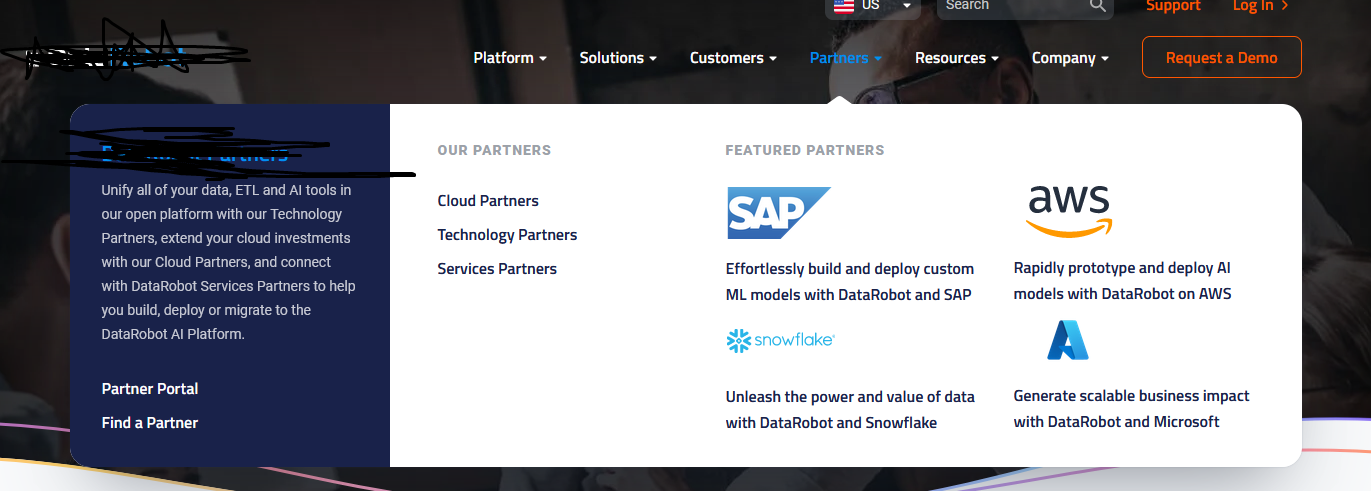Viewport: 1371px width, 491px height.
Task: Go to Cloud Partners page
Action: (488, 201)
